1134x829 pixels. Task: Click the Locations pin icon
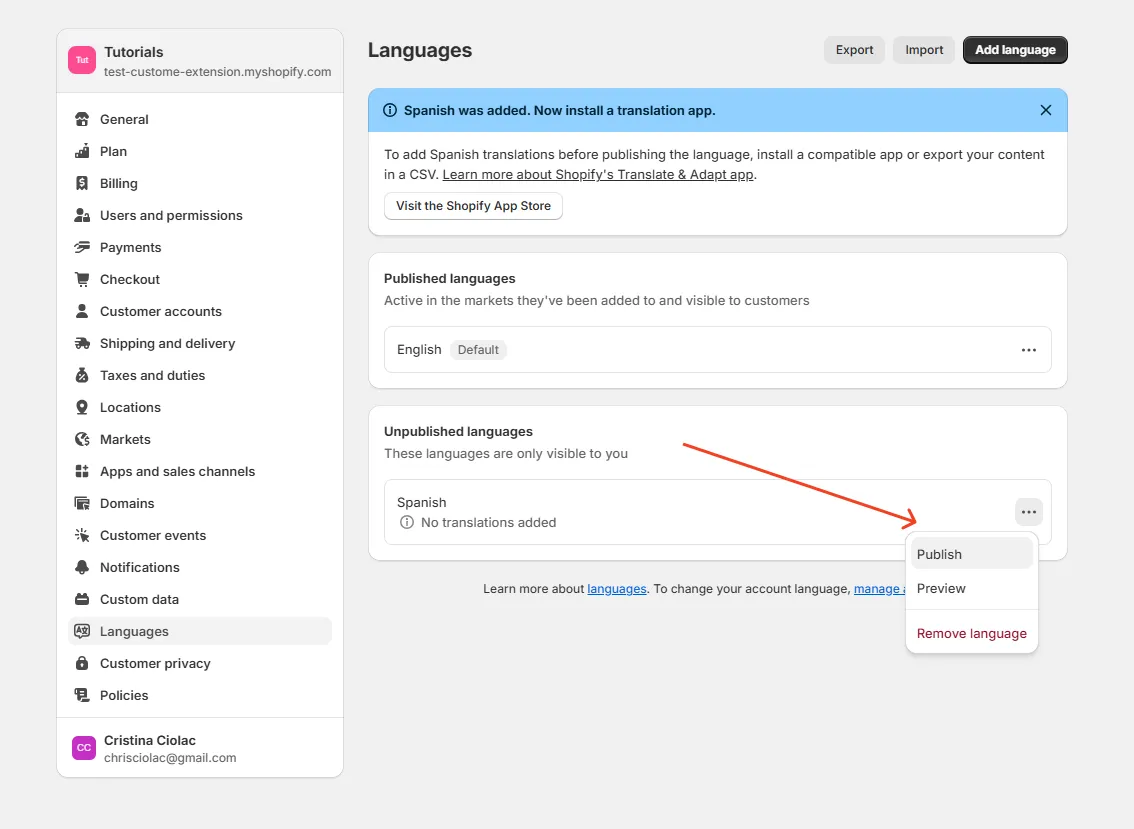point(82,407)
